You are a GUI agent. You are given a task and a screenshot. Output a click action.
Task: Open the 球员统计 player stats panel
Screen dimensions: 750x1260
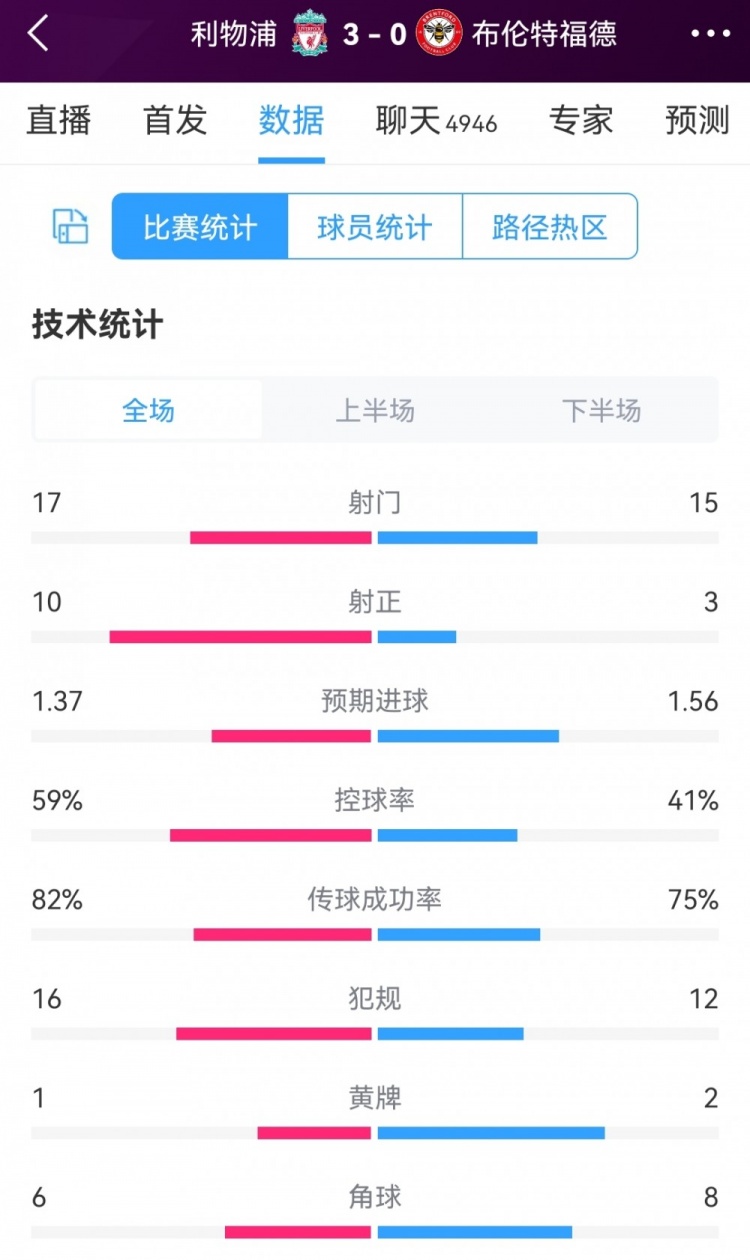point(375,226)
